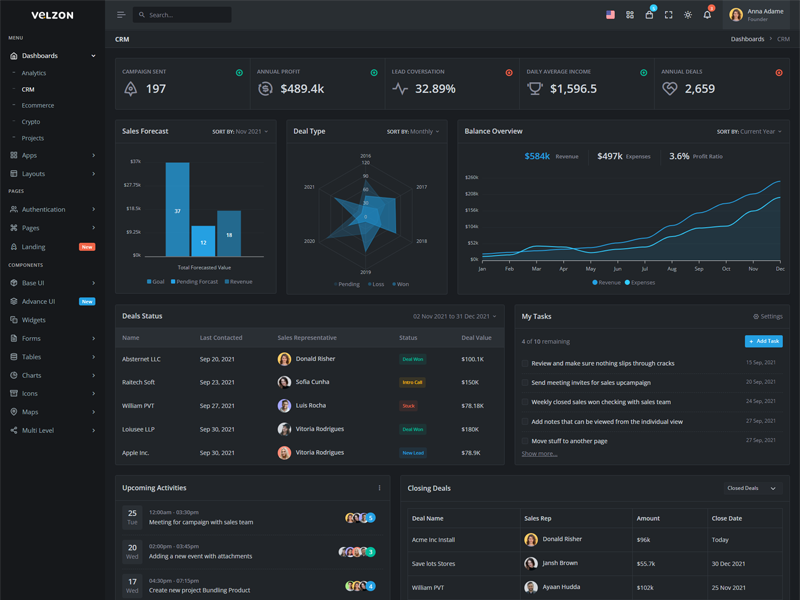Switch light/dark mode with sun icon
The height and width of the screenshot is (600, 800).
point(688,15)
